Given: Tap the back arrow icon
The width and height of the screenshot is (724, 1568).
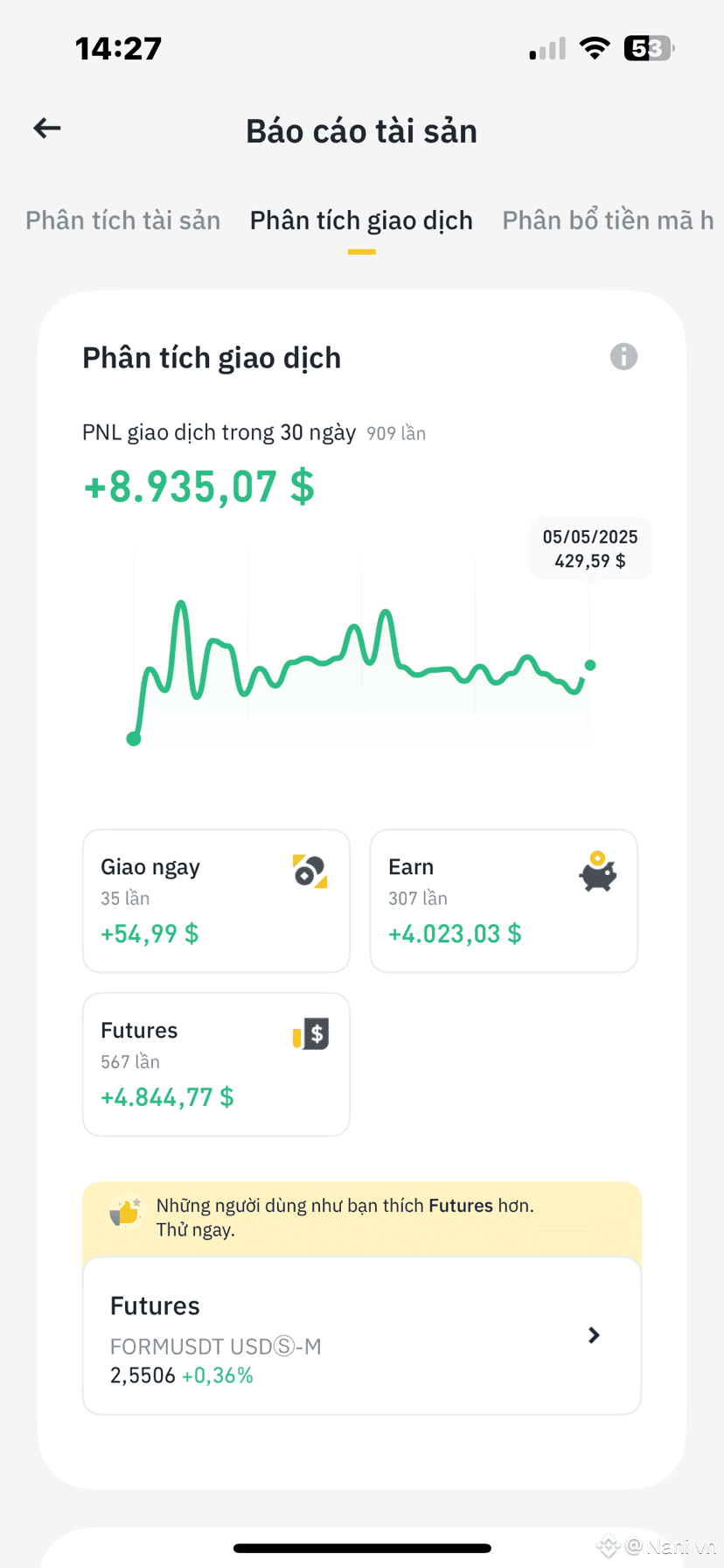Looking at the screenshot, I should tap(47, 129).
